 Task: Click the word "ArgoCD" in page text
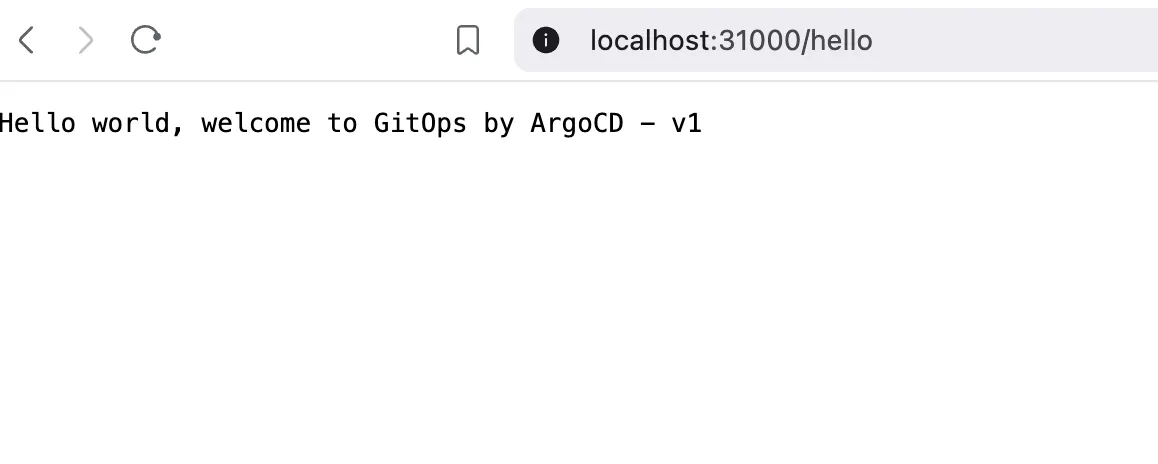point(576,123)
